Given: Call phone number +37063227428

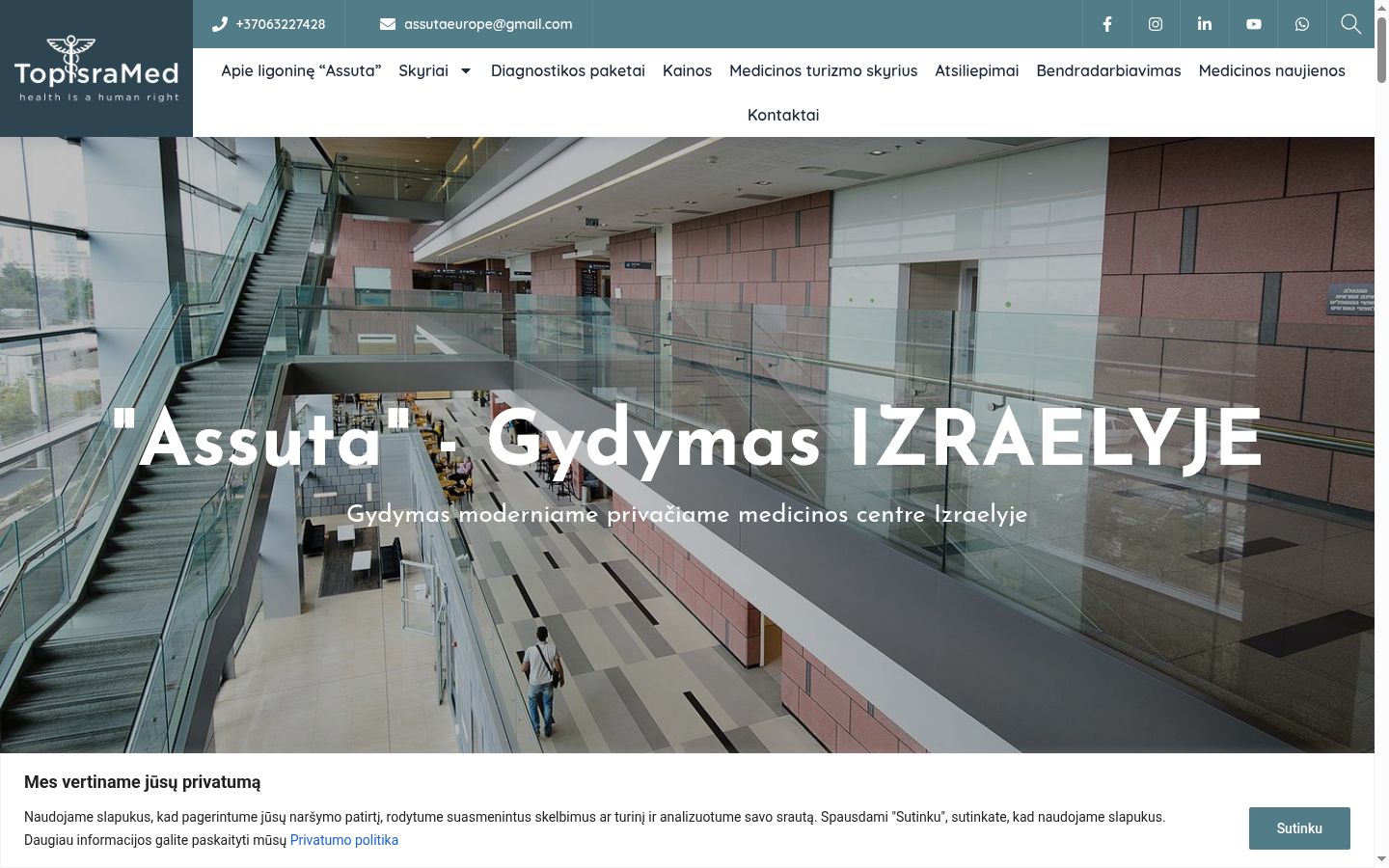Looking at the screenshot, I should pos(281,24).
